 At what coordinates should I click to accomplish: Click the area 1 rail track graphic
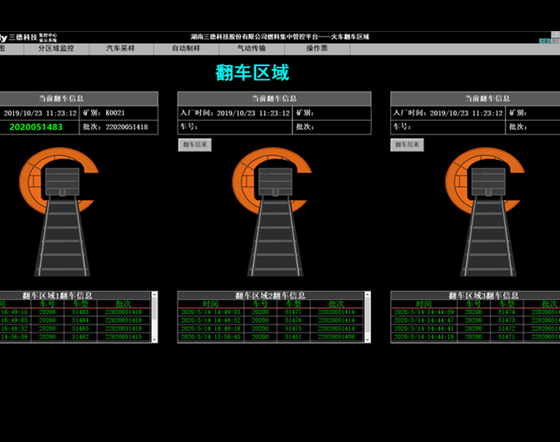coord(62,236)
